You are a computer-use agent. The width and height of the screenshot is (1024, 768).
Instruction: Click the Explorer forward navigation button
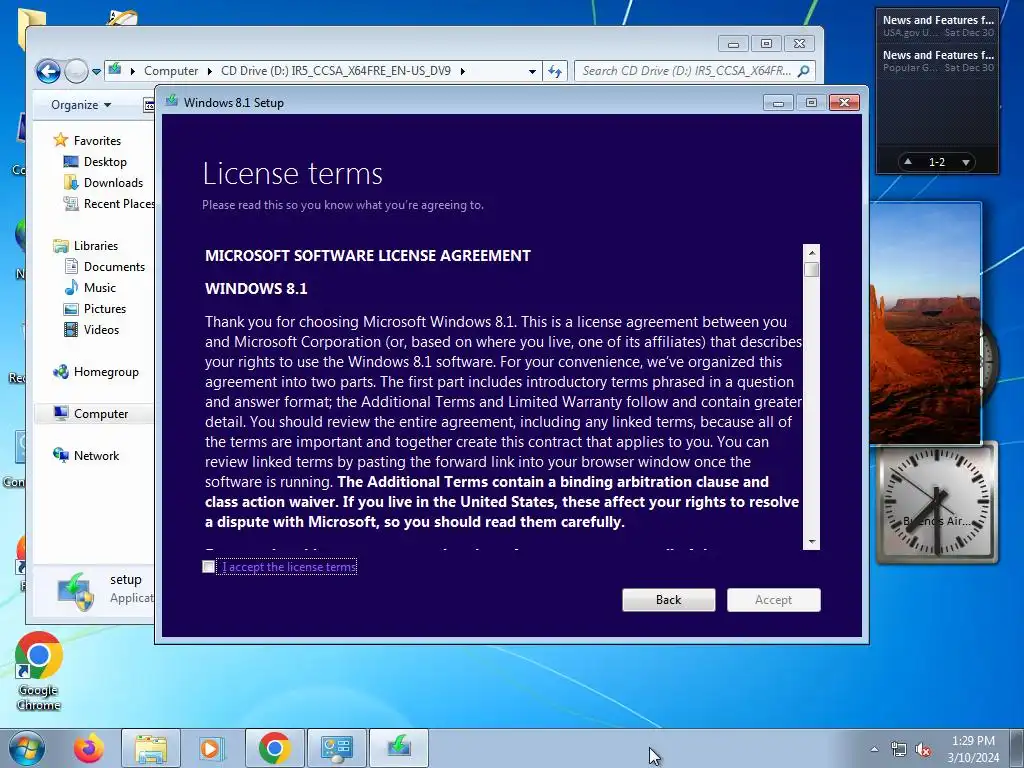tap(76, 71)
